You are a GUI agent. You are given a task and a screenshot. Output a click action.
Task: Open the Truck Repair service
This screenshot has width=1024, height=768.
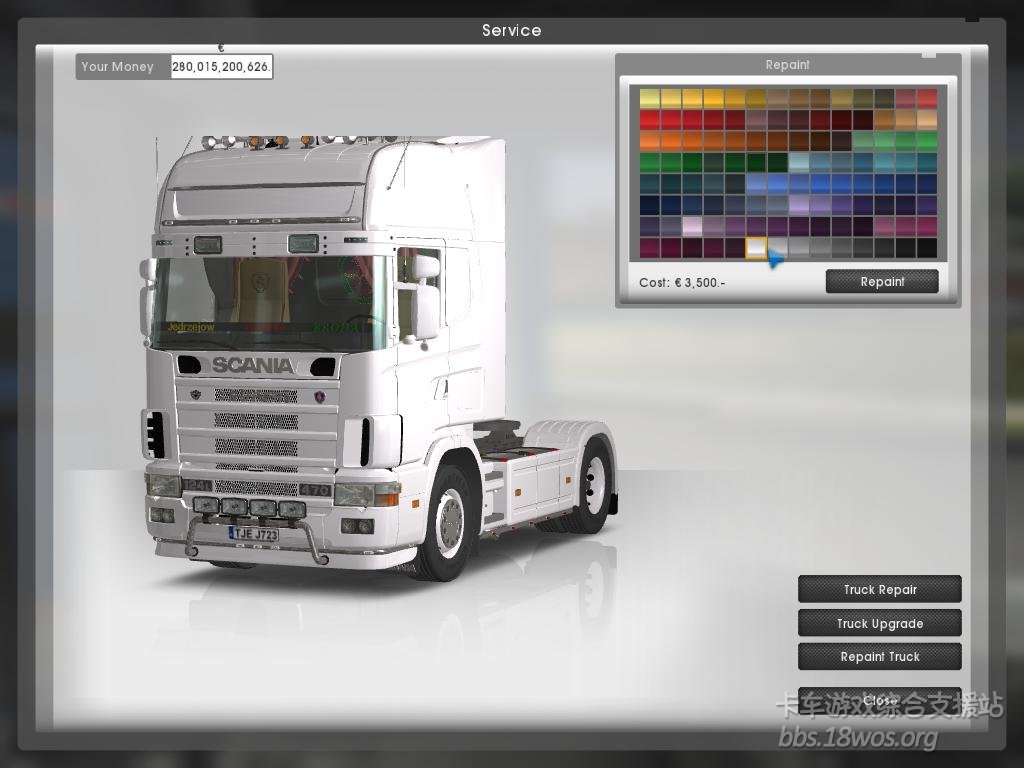tap(879, 590)
